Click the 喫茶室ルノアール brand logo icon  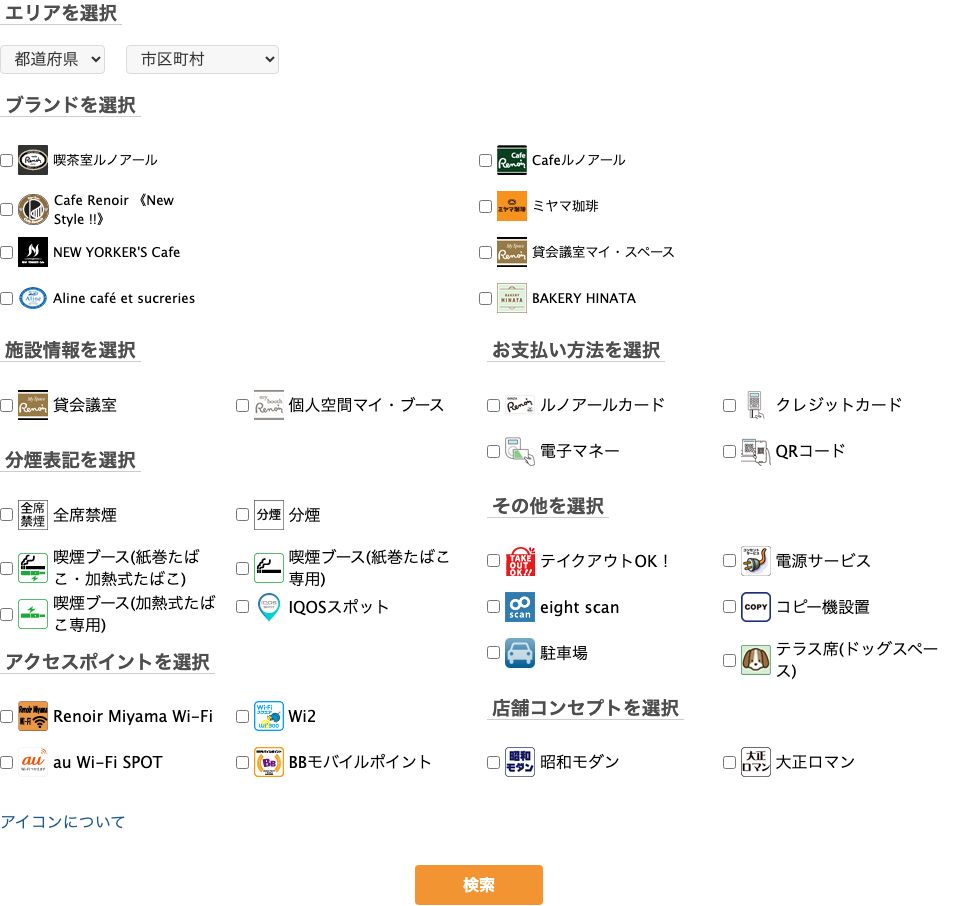(x=33, y=160)
